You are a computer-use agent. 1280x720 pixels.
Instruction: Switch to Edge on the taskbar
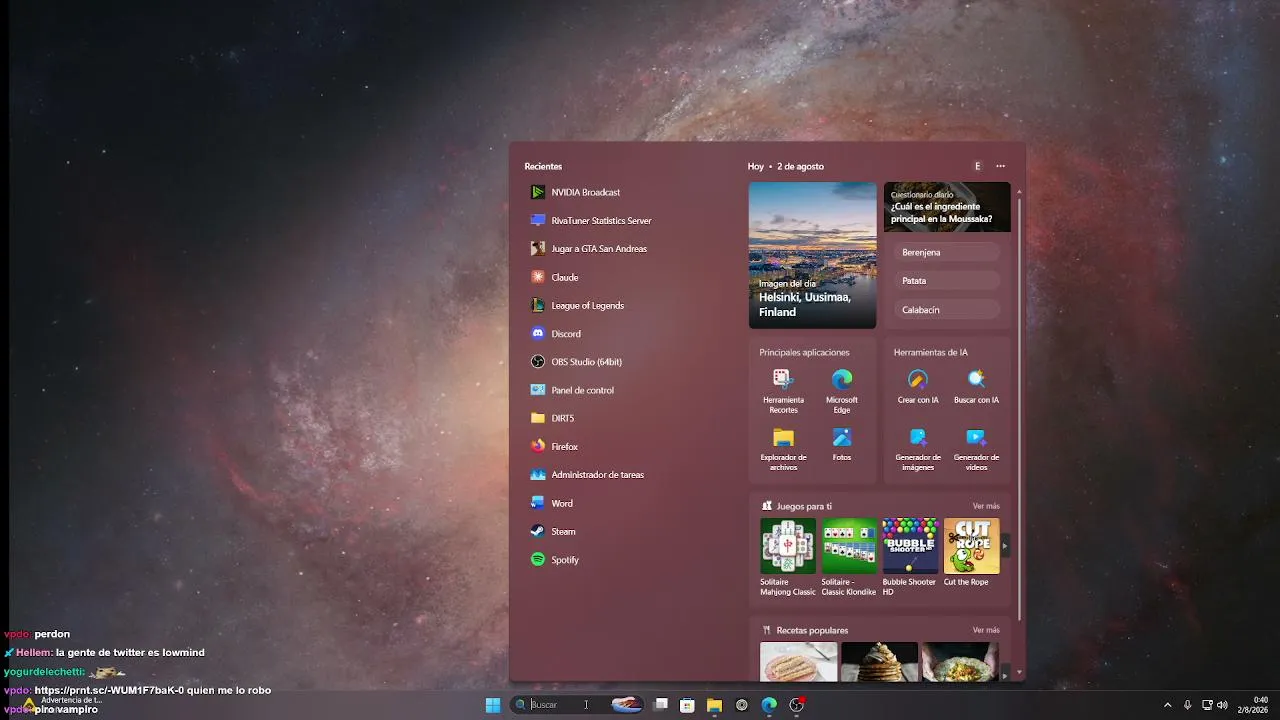click(x=769, y=705)
